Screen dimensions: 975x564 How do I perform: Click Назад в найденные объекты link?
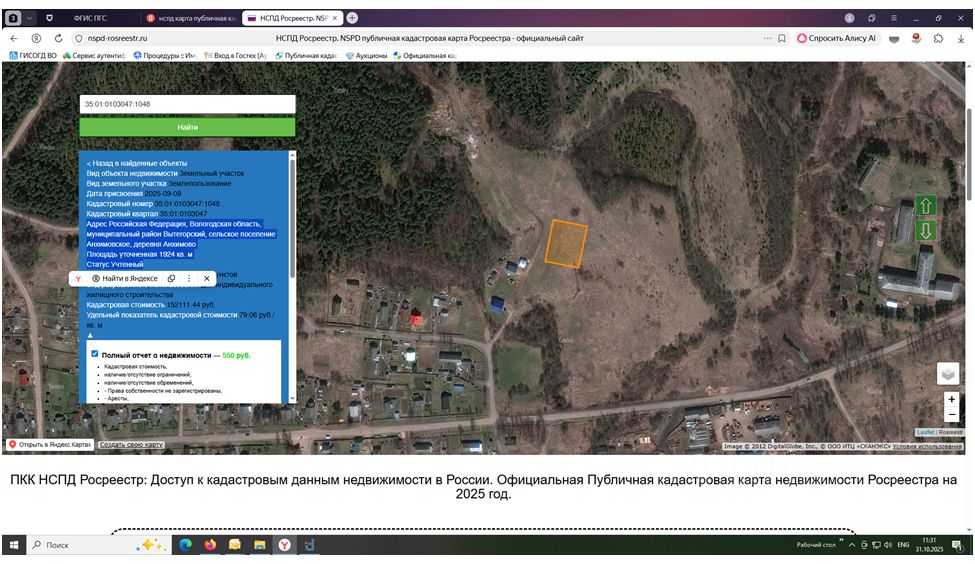(137, 163)
